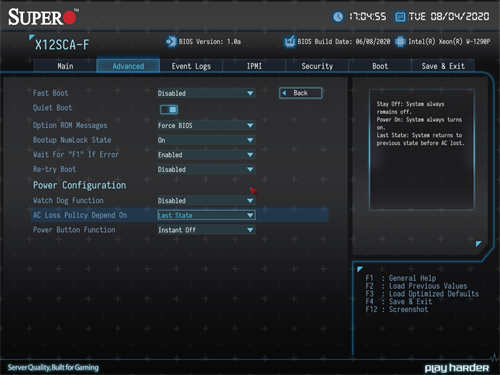Click the F4 Save & Exit entry

coord(399,302)
